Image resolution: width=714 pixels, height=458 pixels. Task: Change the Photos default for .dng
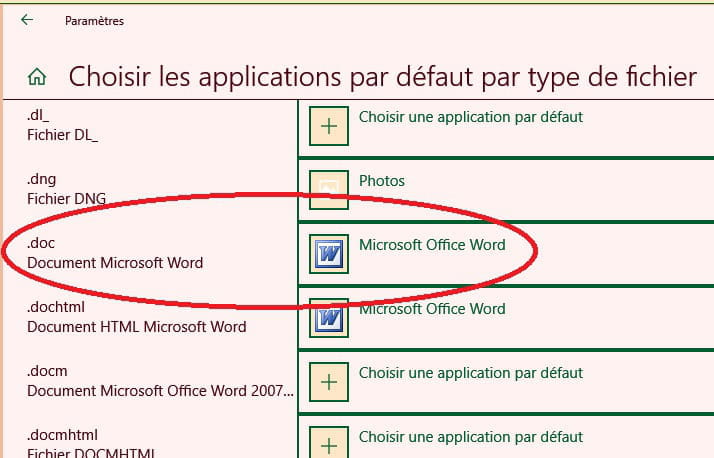[382, 181]
